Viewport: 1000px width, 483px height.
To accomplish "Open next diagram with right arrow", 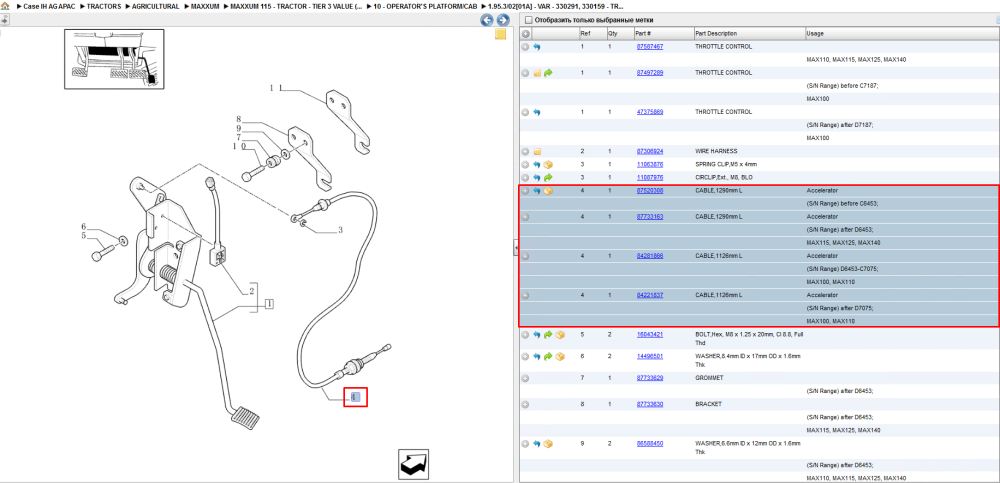I will pos(503,20).
